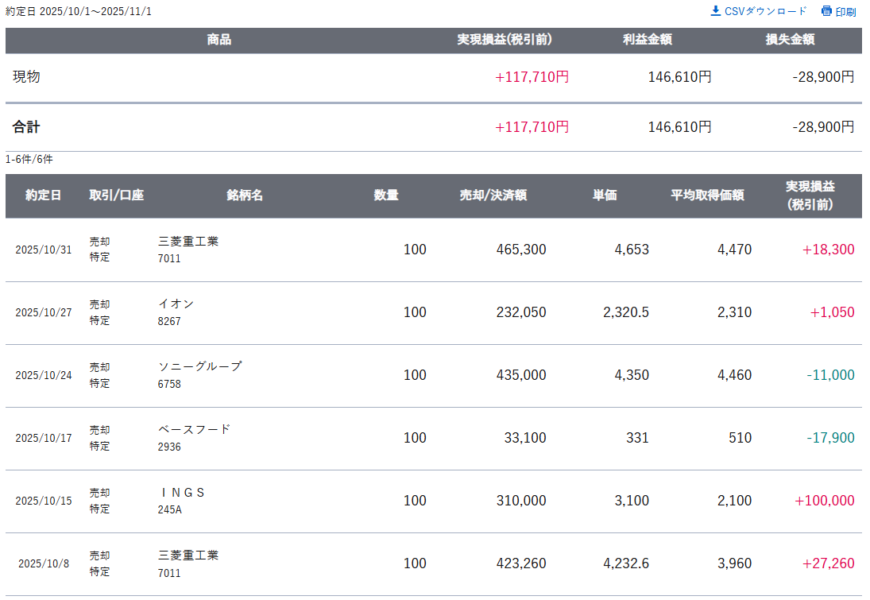The image size is (870, 600).
Task: Click the 約定日 column header
Action: [43, 195]
